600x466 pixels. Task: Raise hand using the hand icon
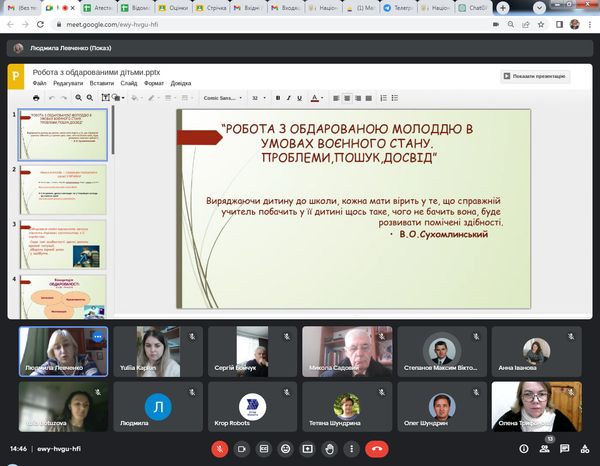coord(330,449)
